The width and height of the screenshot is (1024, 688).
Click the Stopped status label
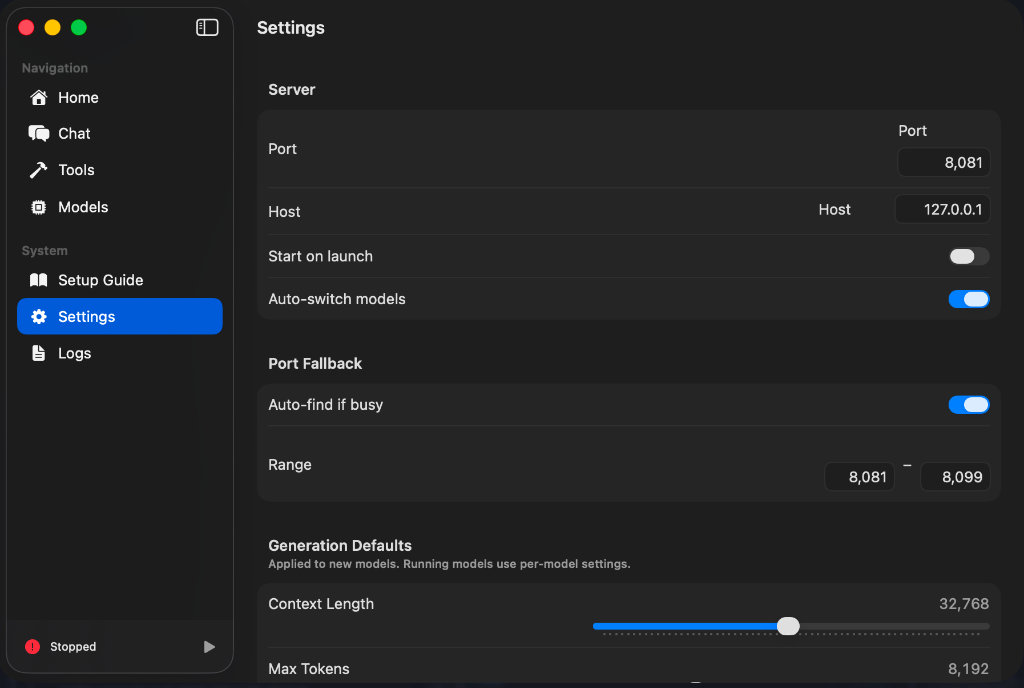coord(74,646)
